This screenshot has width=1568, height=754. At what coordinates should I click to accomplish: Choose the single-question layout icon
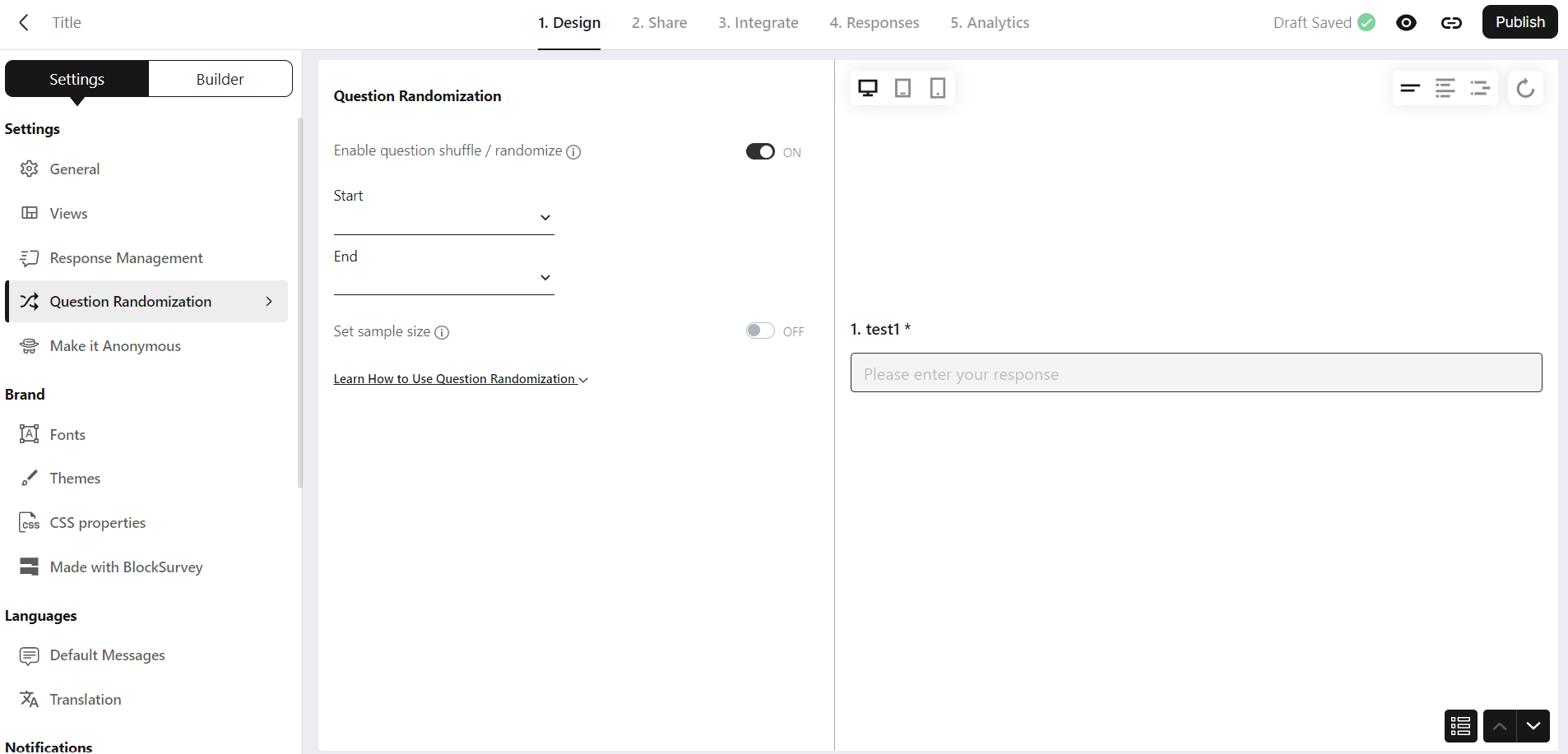[x=1410, y=88]
